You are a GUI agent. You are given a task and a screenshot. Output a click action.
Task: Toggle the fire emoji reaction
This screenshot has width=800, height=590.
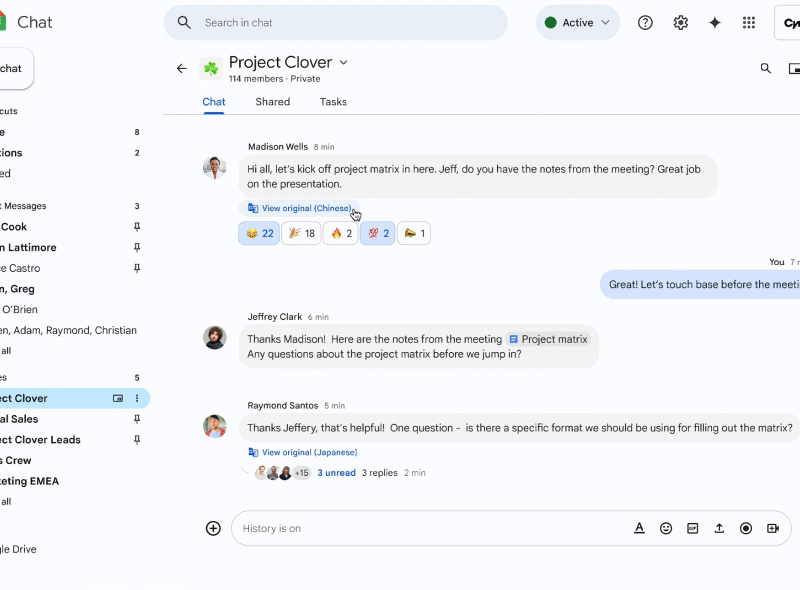341,233
